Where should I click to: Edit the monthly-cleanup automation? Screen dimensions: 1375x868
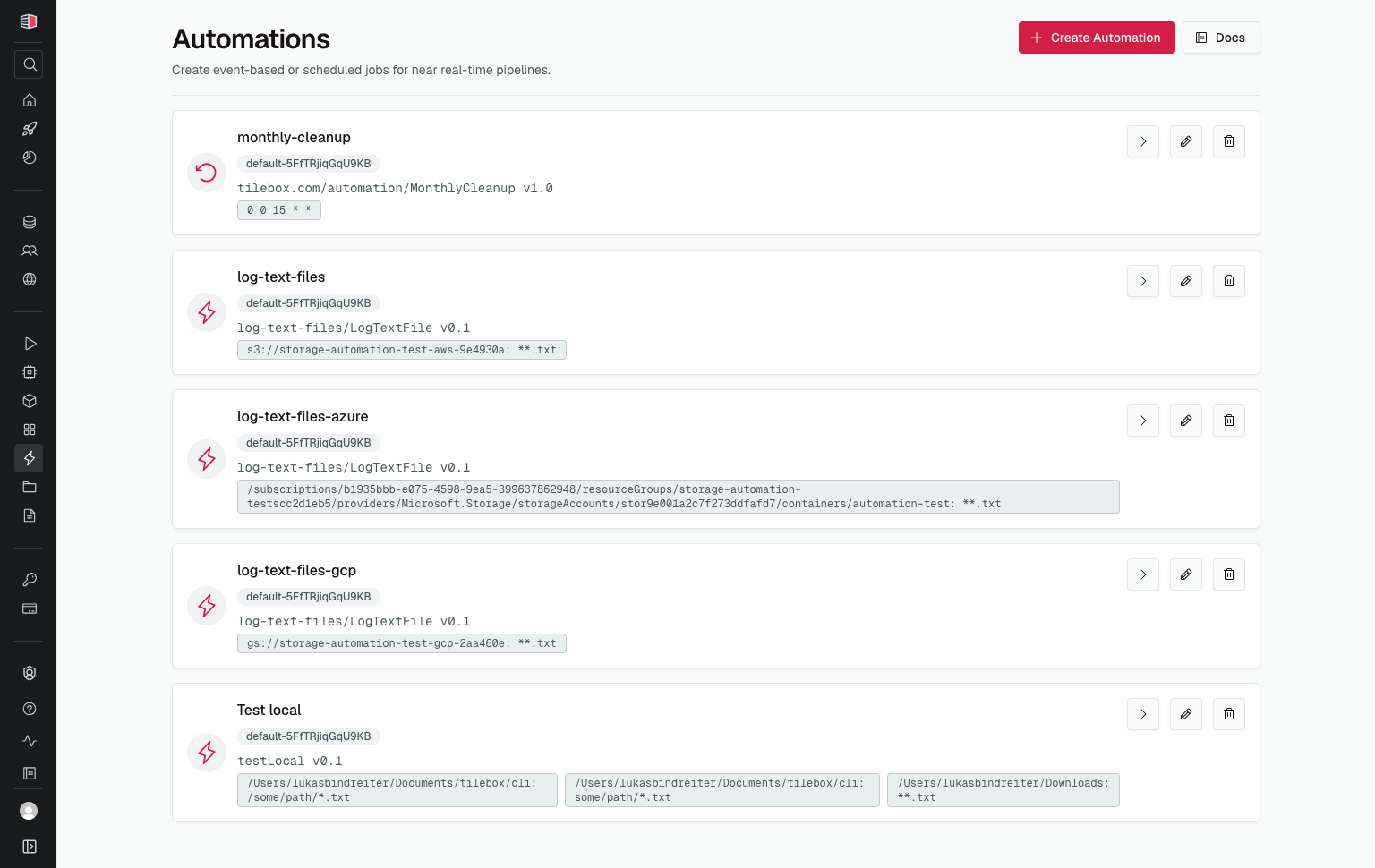pos(1186,141)
